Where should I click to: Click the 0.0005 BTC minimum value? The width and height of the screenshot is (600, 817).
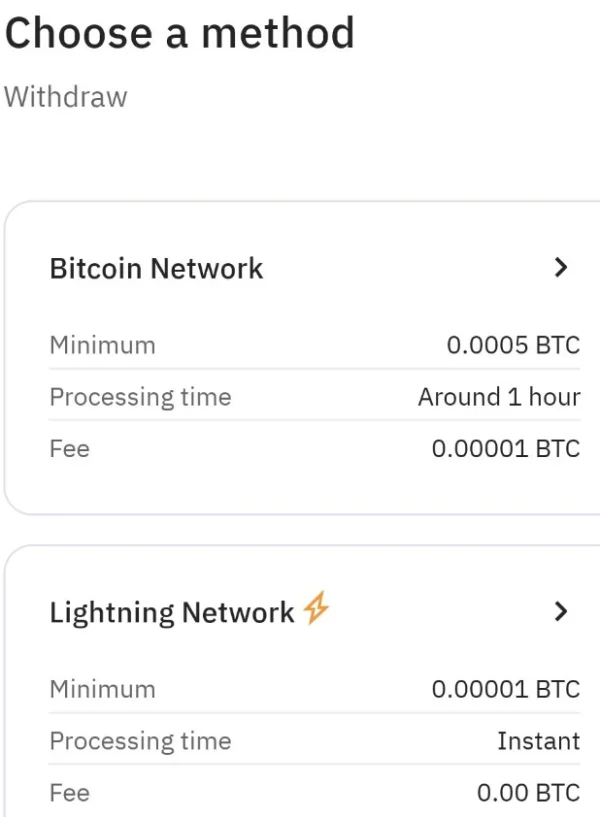tap(513, 345)
